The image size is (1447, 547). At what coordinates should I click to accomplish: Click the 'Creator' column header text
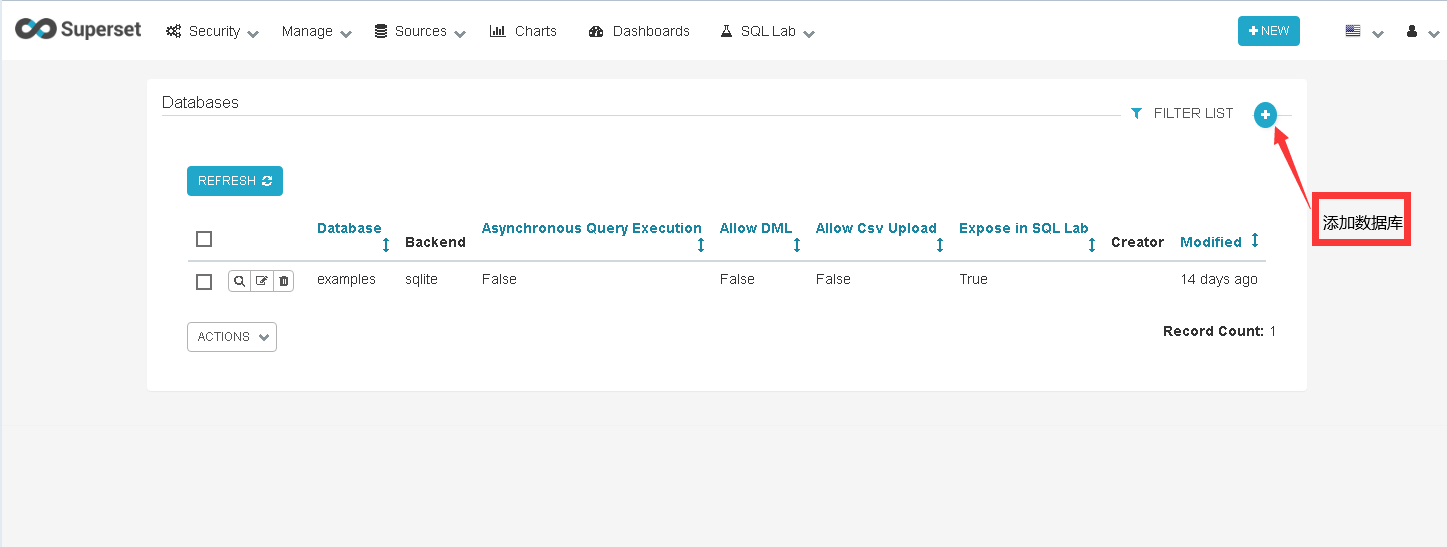(x=1137, y=242)
